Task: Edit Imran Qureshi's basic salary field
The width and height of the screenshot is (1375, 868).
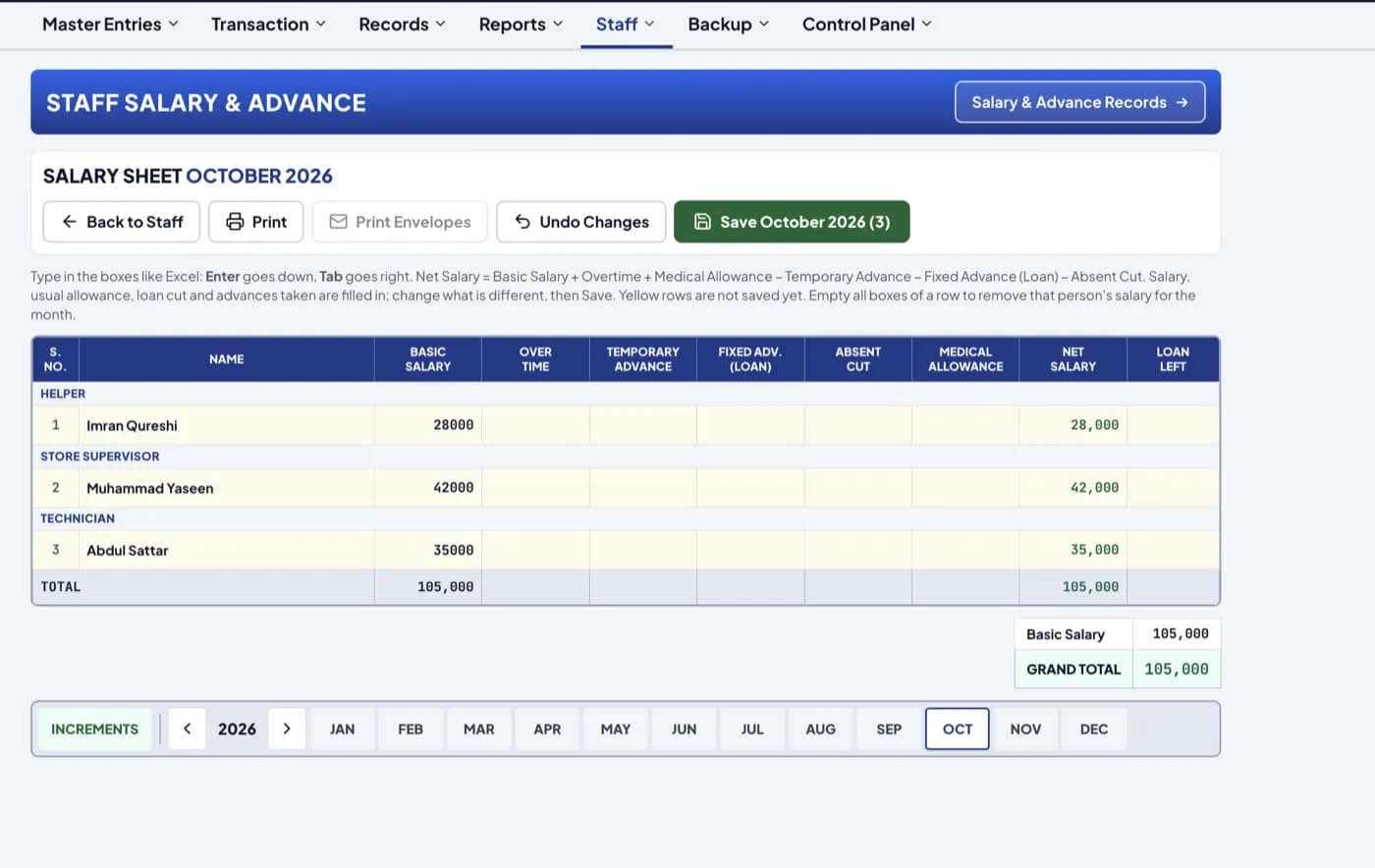Action: [428, 425]
